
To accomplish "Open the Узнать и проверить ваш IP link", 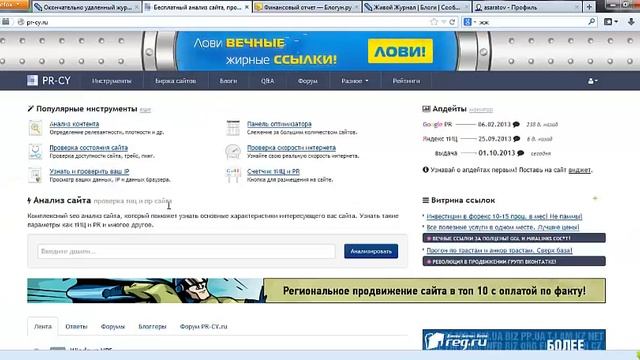I will (89, 171).
